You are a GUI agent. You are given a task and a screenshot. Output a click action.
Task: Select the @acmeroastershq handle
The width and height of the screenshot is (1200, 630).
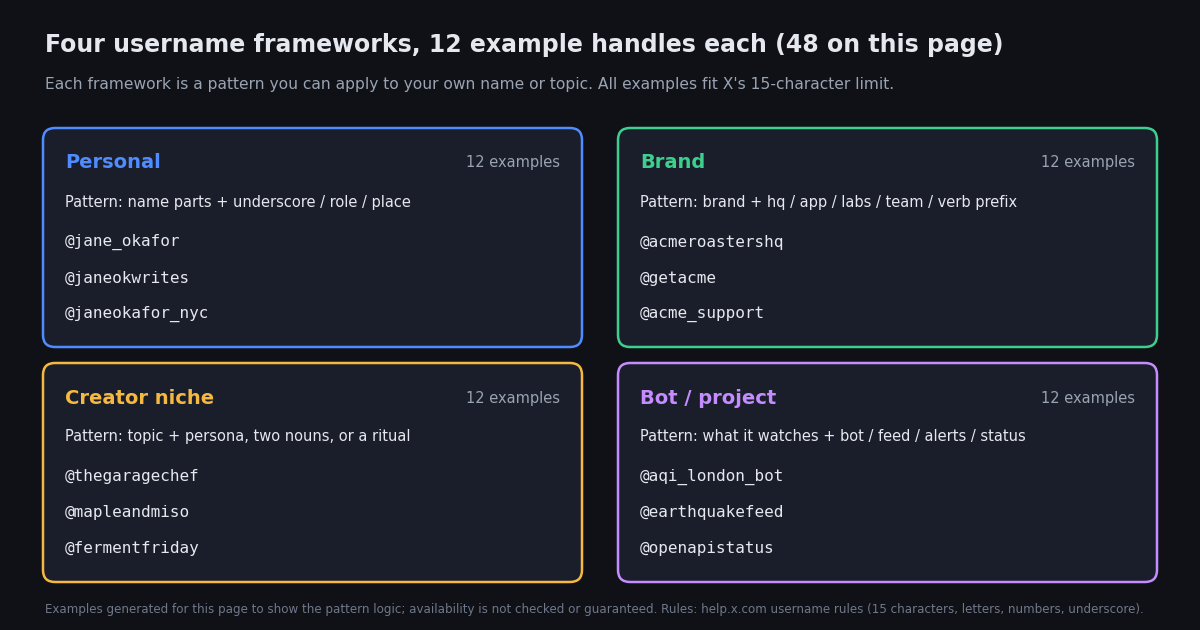click(x=712, y=242)
